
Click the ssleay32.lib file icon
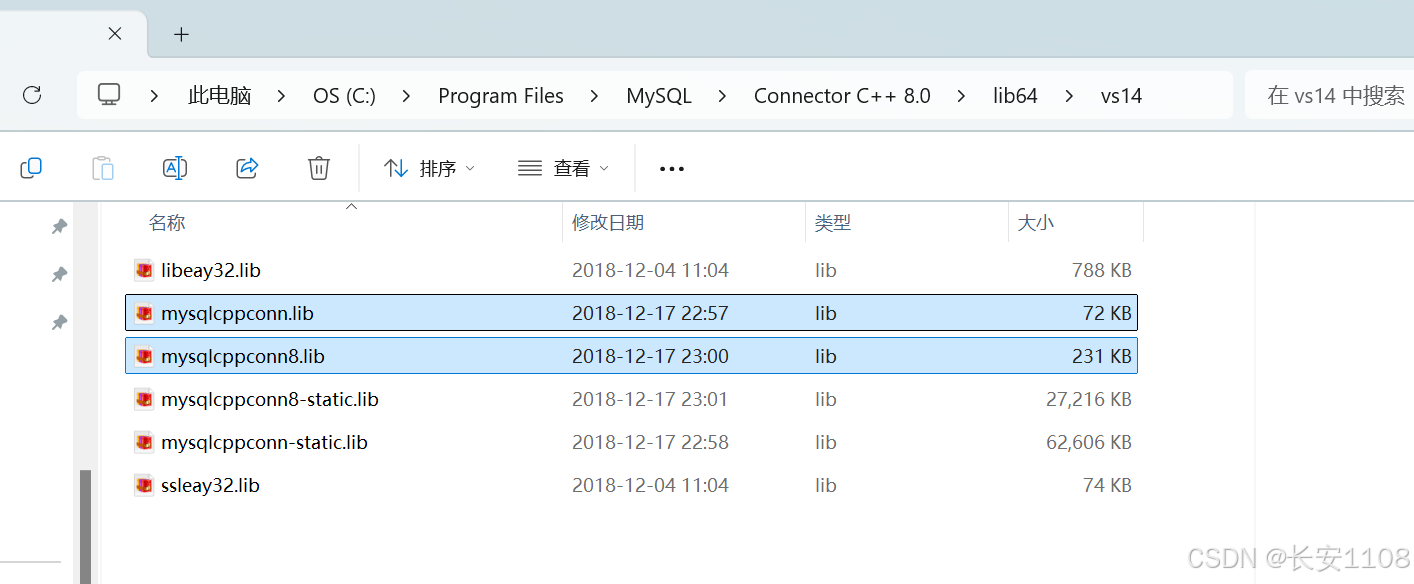144,485
